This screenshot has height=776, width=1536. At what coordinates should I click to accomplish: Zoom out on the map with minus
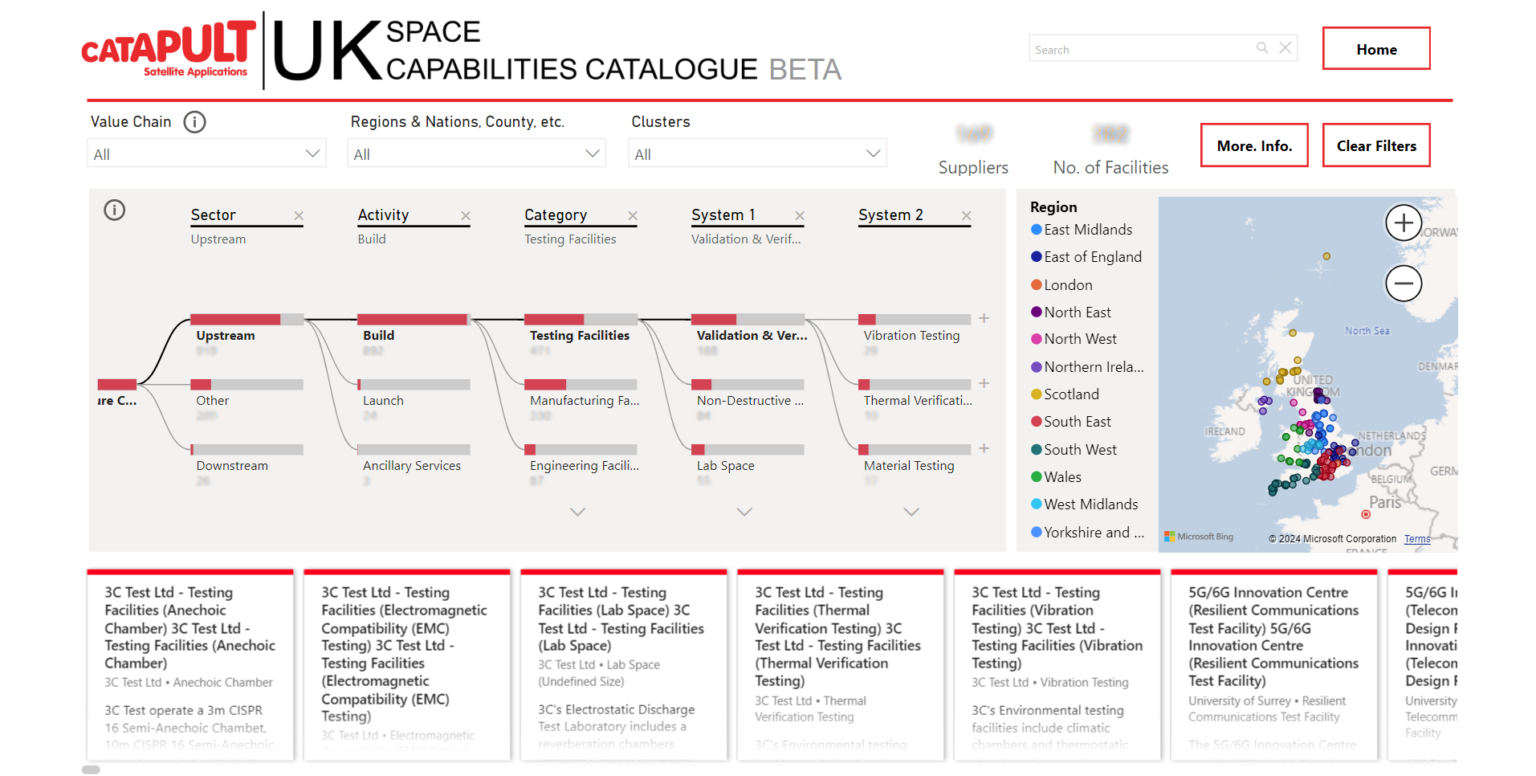click(1403, 284)
